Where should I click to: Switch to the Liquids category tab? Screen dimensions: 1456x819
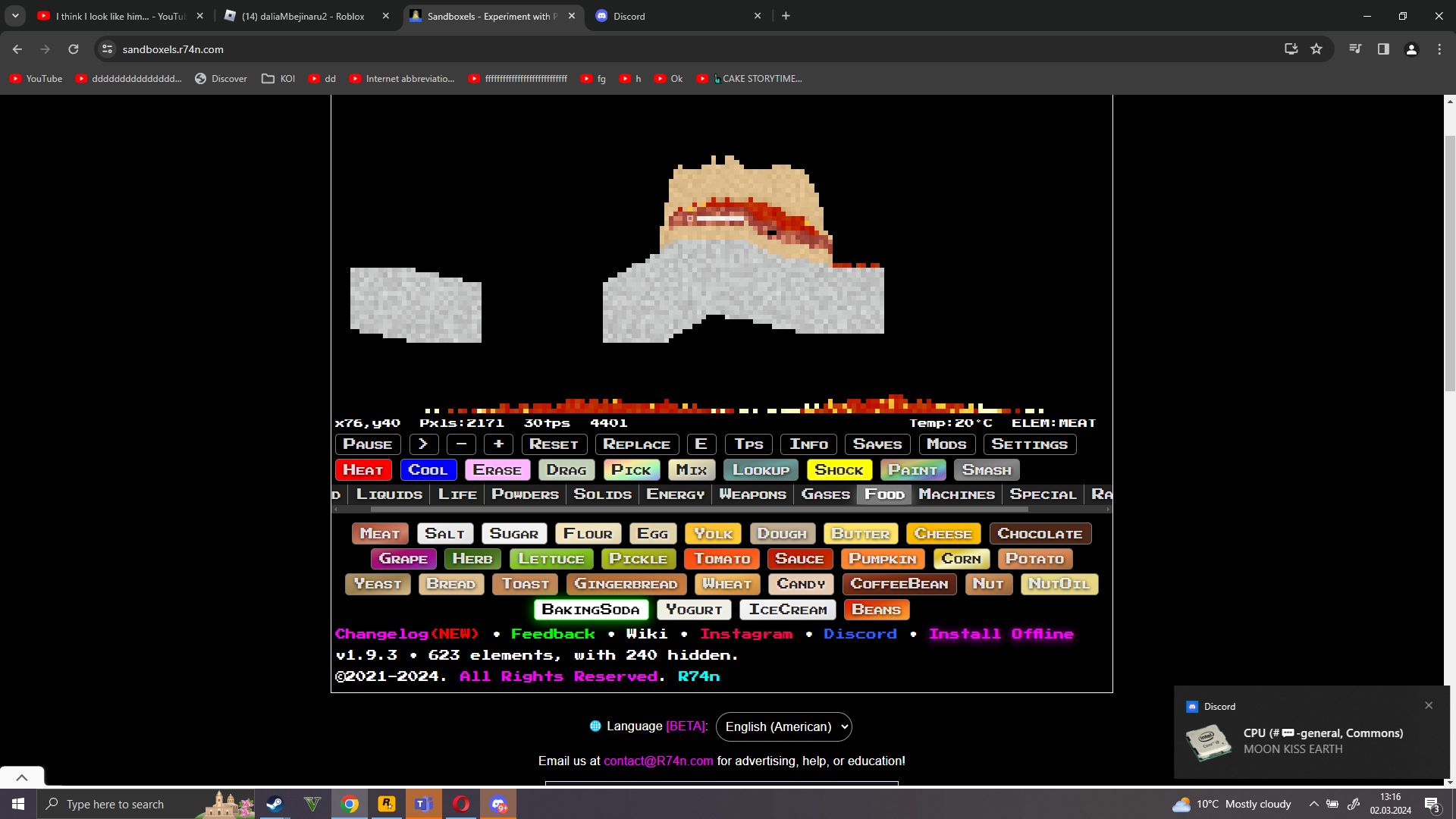pos(389,494)
